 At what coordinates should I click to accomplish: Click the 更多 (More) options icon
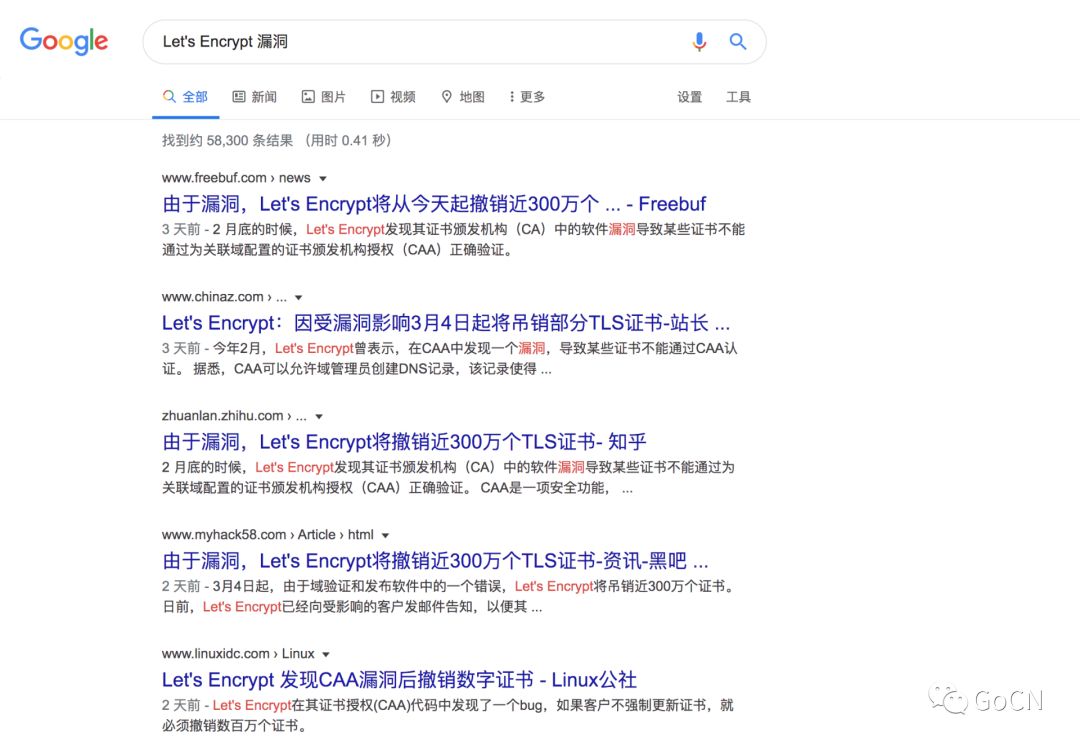click(511, 96)
